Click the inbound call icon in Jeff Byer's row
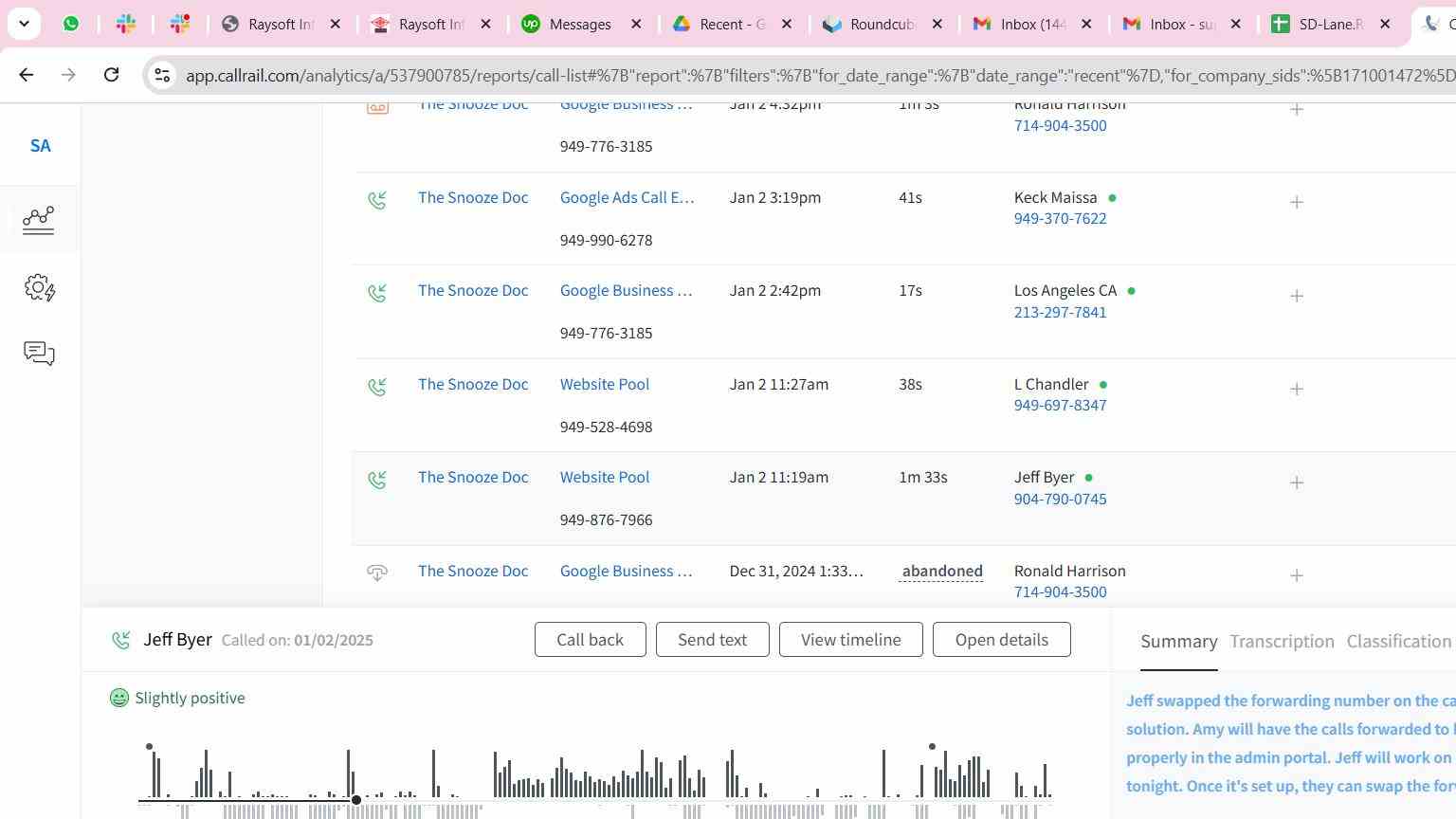Image resolution: width=1456 pixels, height=819 pixels. tap(377, 480)
